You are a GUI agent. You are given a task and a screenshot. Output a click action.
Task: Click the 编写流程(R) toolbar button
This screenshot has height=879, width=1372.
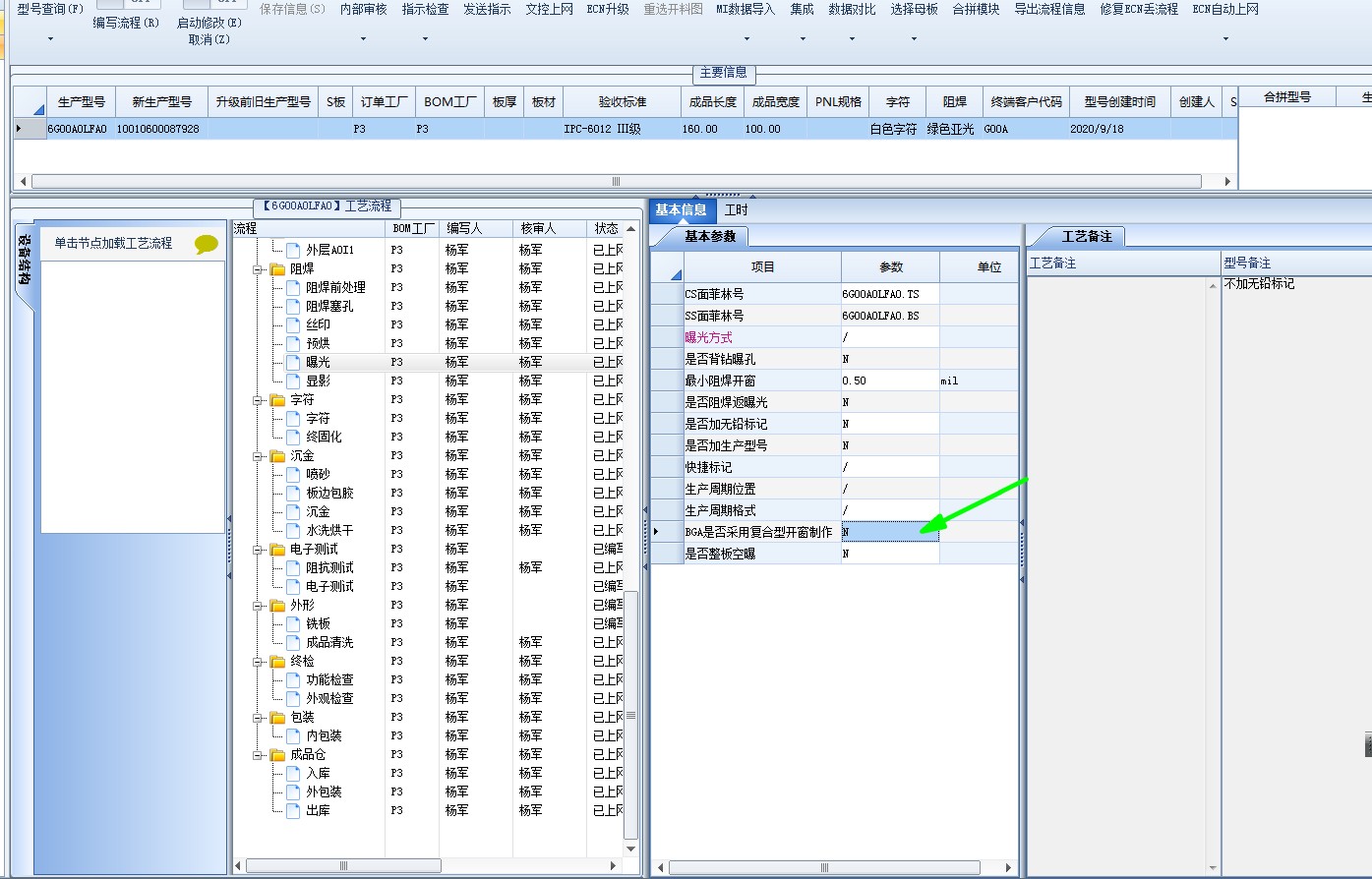126,23
